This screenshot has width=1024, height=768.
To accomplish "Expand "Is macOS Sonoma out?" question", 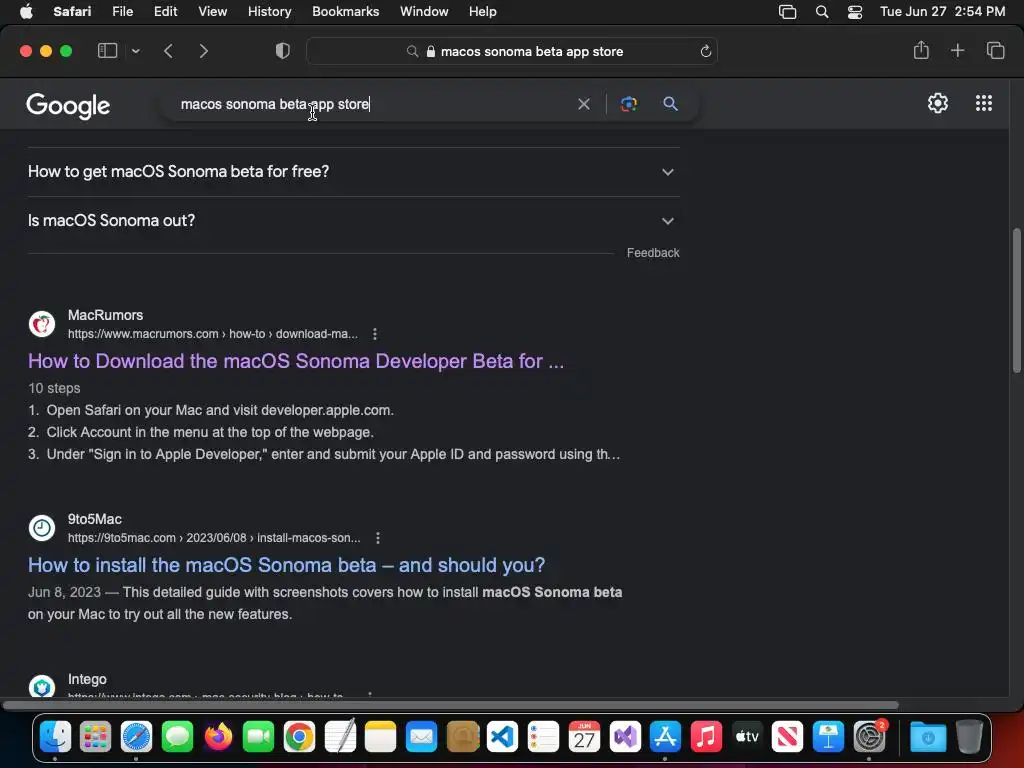I will click(353, 221).
